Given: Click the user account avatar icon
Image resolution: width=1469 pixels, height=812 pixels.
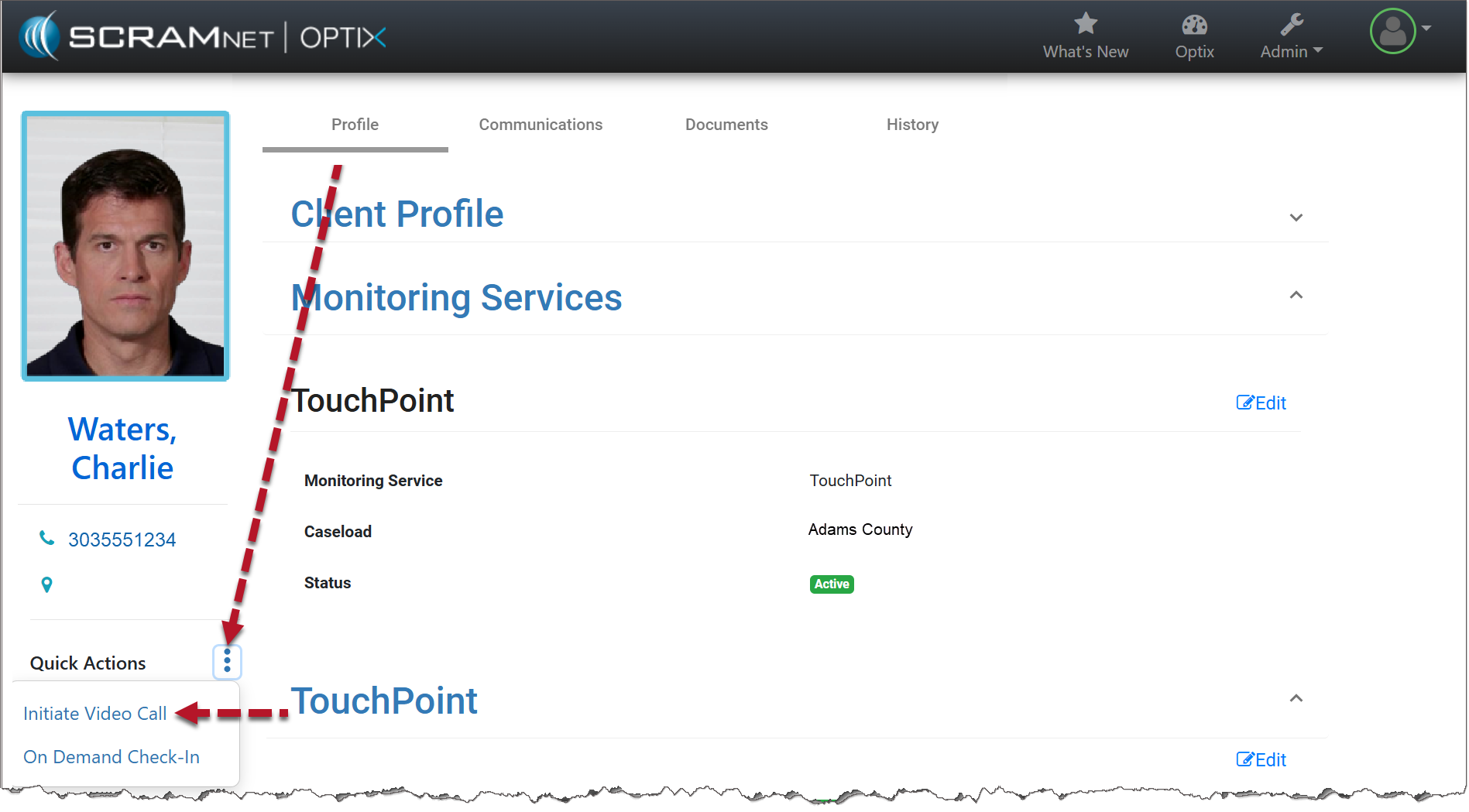Looking at the screenshot, I should [x=1392, y=31].
